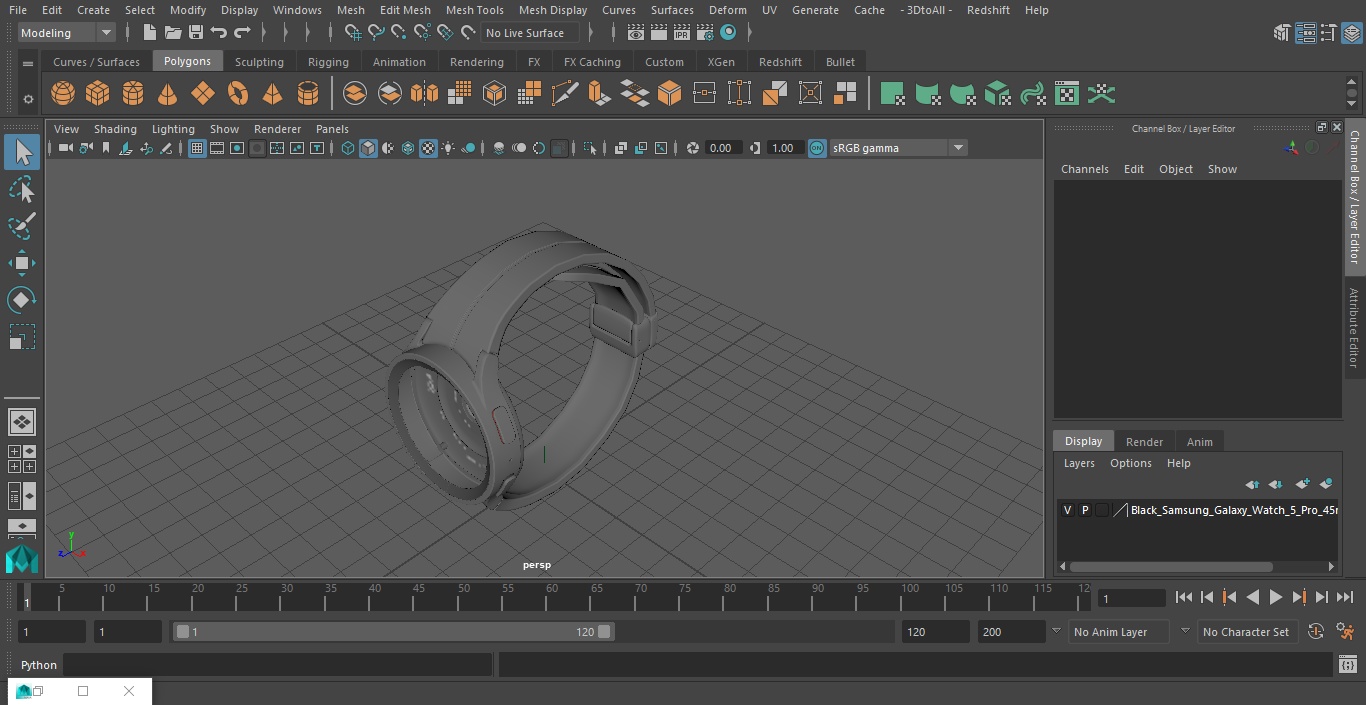Click the layer editor horizontal scrollbar
The image size is (1366, 705).
1171,566
